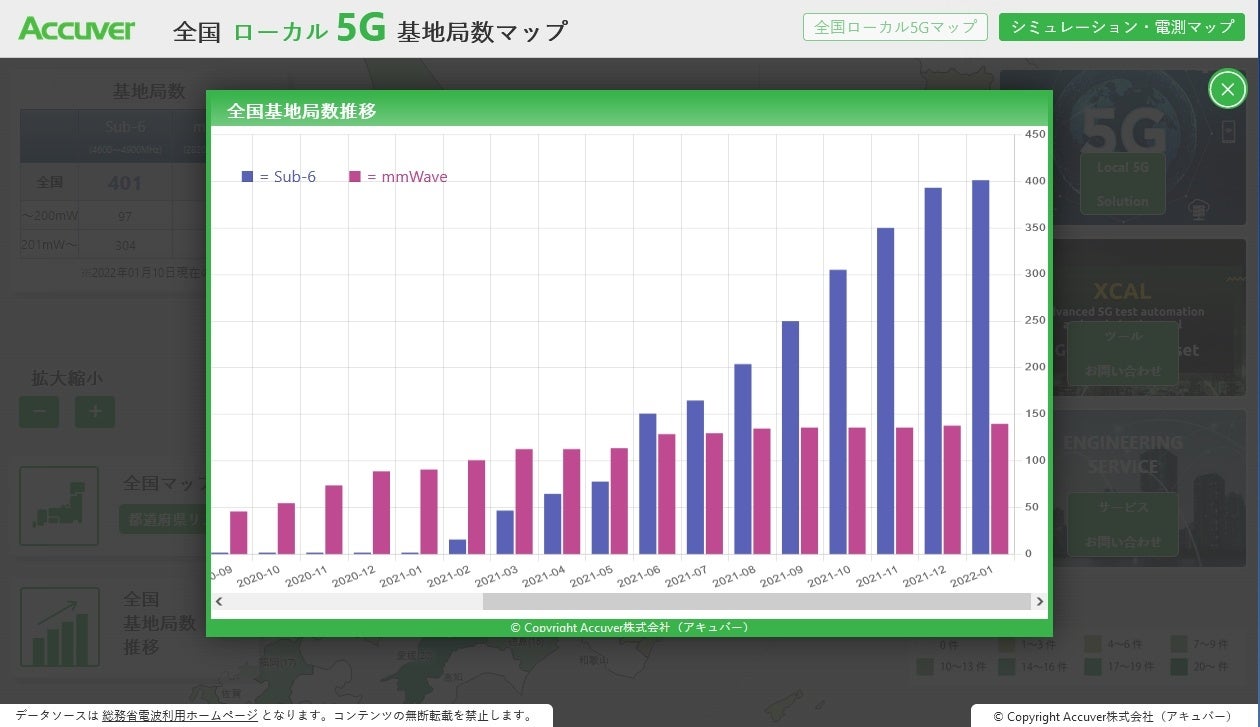Switch to the シミュレーション・電測マップ tab
This screenshot has width=1260, height=727.
1121,27
